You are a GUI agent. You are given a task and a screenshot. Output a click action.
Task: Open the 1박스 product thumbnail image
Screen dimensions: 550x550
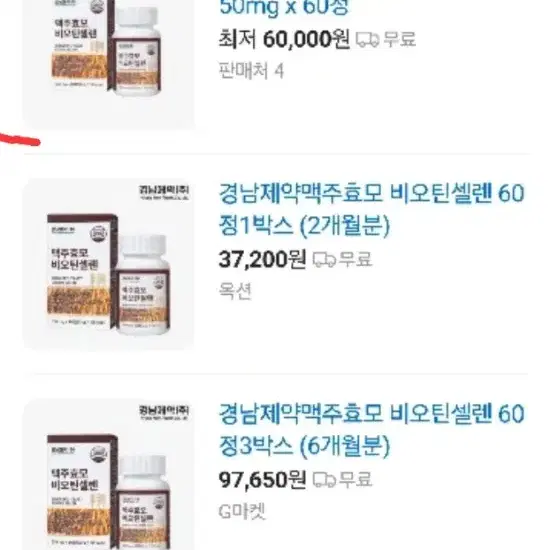click(109, 264)
